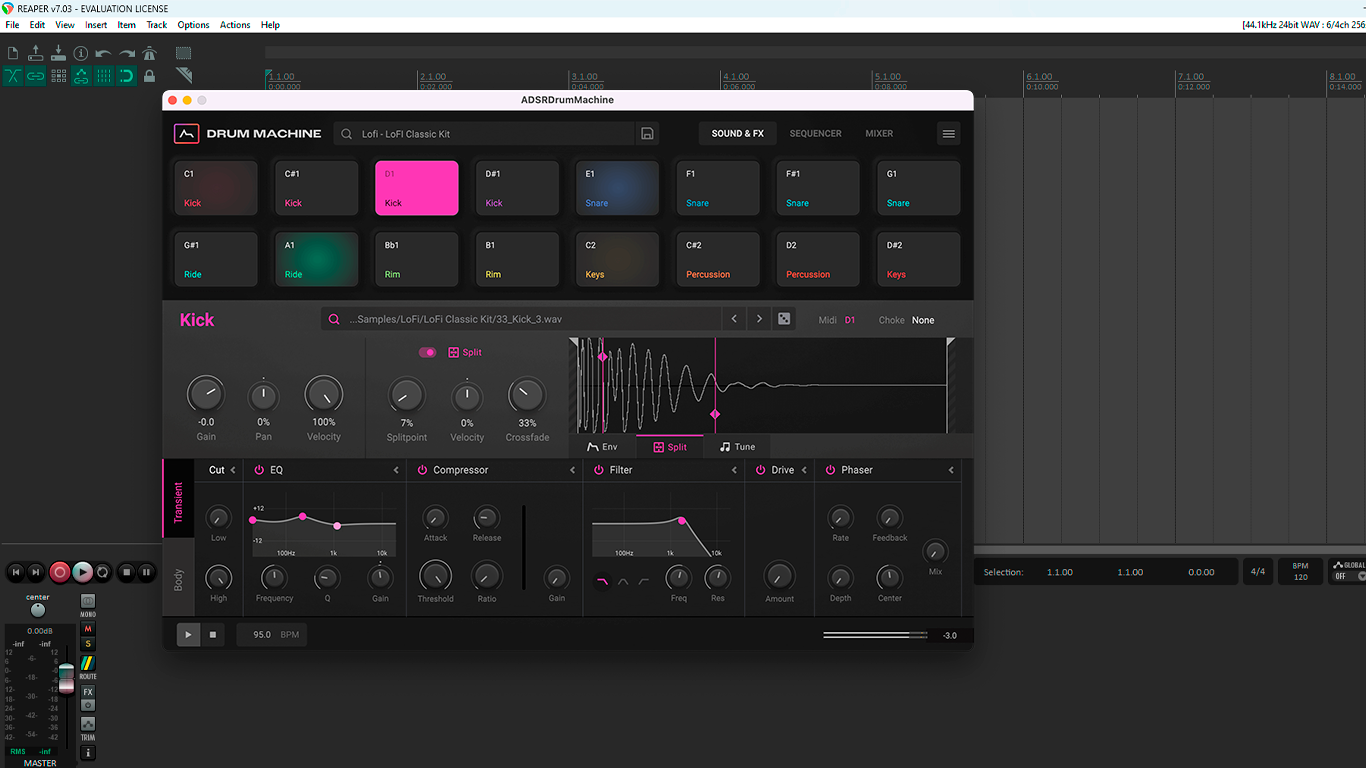Select the low-pass filter shape icon
Viewport: 1366px width, 768px height.
click(x=601, y=580)
